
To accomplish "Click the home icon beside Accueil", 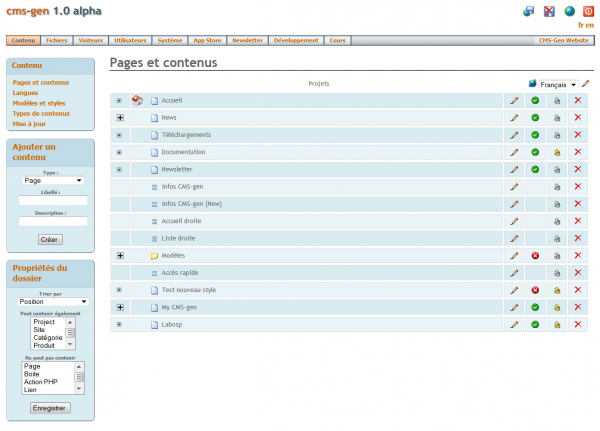I will (x=137, y=101).
